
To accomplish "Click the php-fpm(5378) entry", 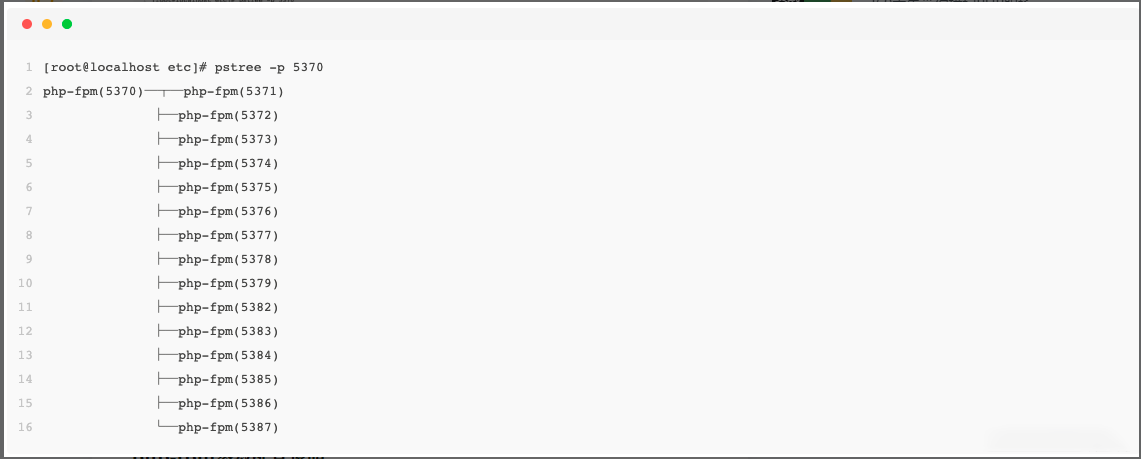I will 228,260.
